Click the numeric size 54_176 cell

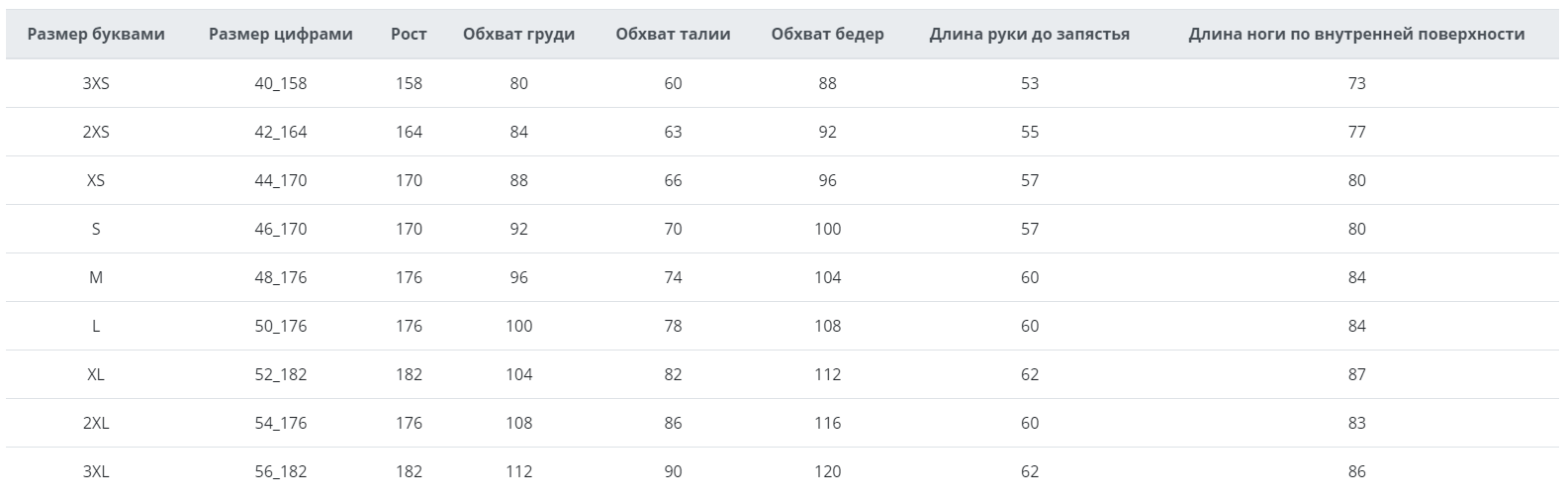coord(280,423)
